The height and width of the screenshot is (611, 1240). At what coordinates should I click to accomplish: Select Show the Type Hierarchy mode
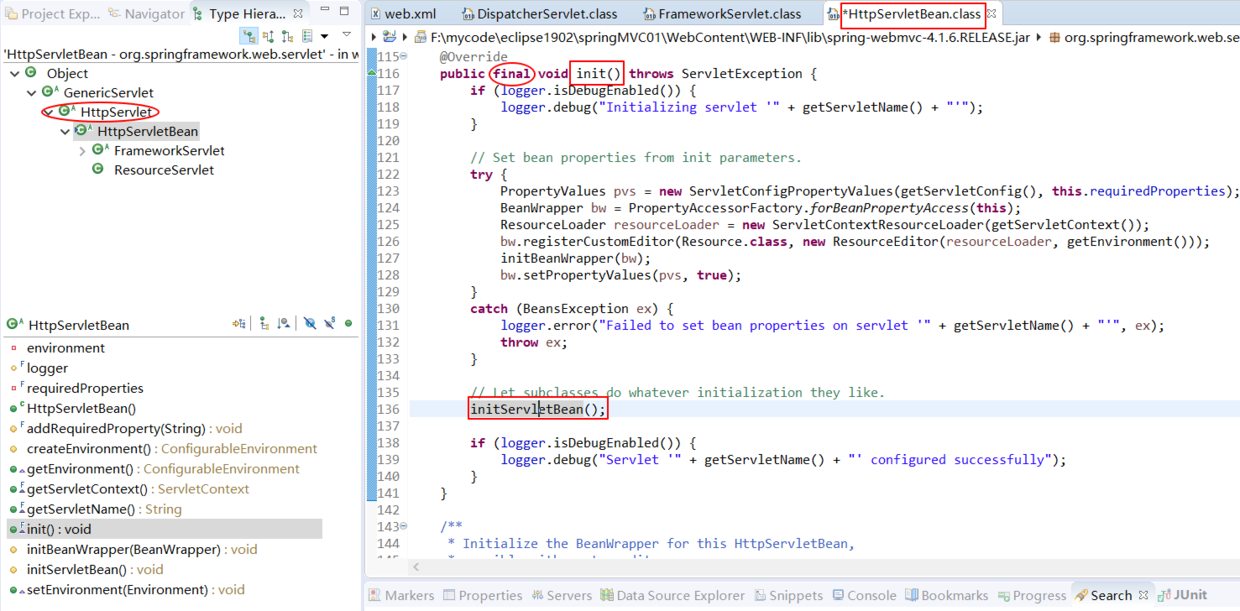tap(249, 35)
